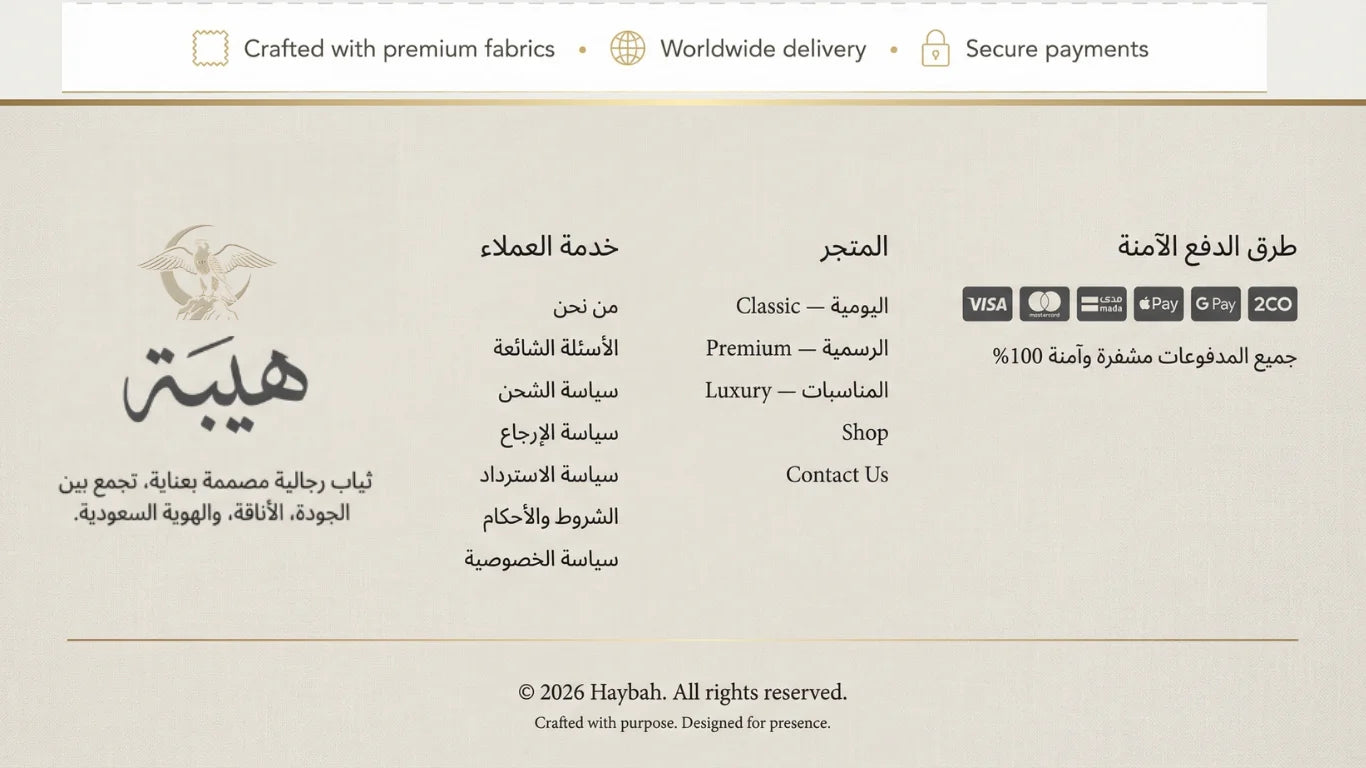Viewport: 1366px width, 768px height.
Task: Click the Mastercard payment icon
Action: tap(1044, 304)
